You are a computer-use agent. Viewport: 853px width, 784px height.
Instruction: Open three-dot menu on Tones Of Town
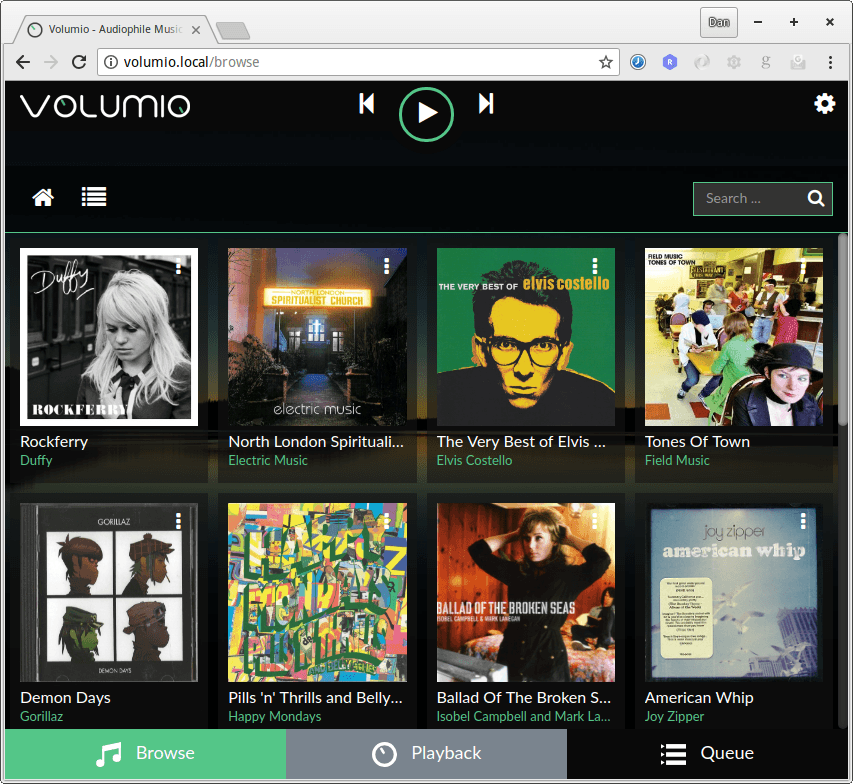[x=803, y=266]
